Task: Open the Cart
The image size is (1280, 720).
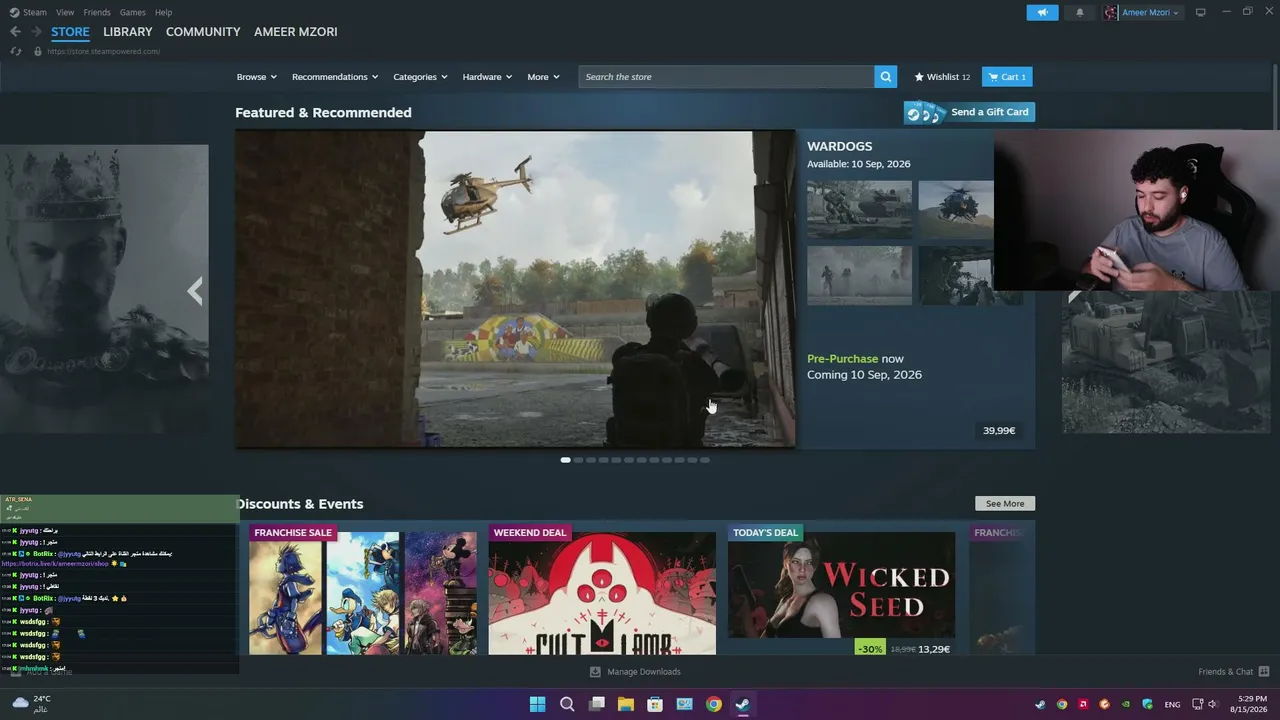Action: 1007,77
